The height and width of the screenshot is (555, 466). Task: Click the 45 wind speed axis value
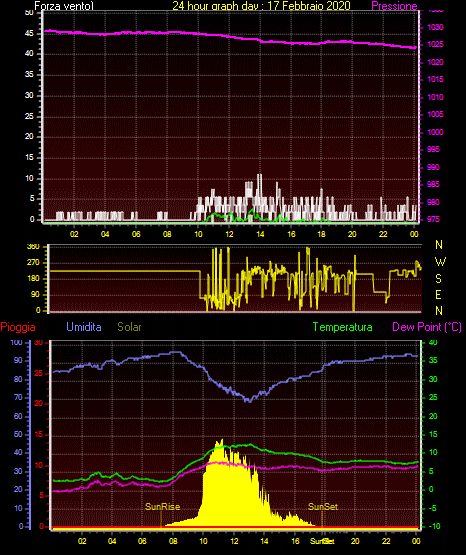[29, 33]
